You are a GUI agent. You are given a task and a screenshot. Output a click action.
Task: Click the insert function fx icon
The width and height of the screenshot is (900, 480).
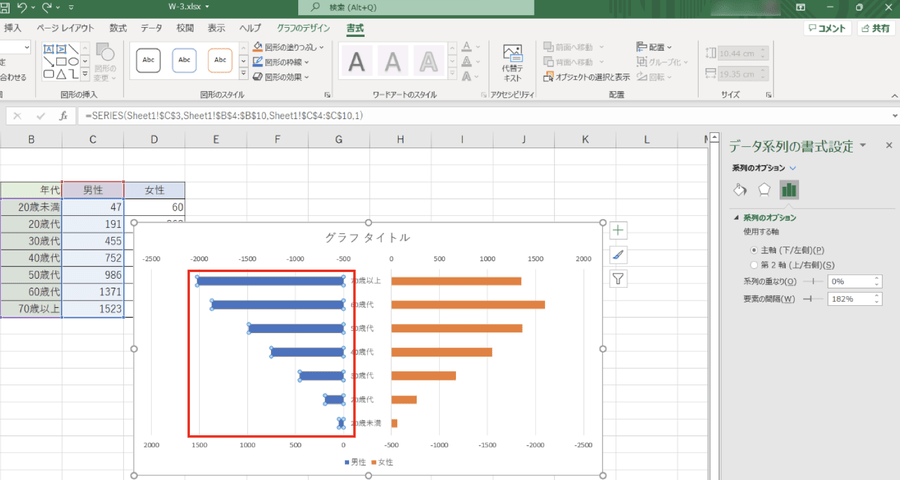coord(63,116)
